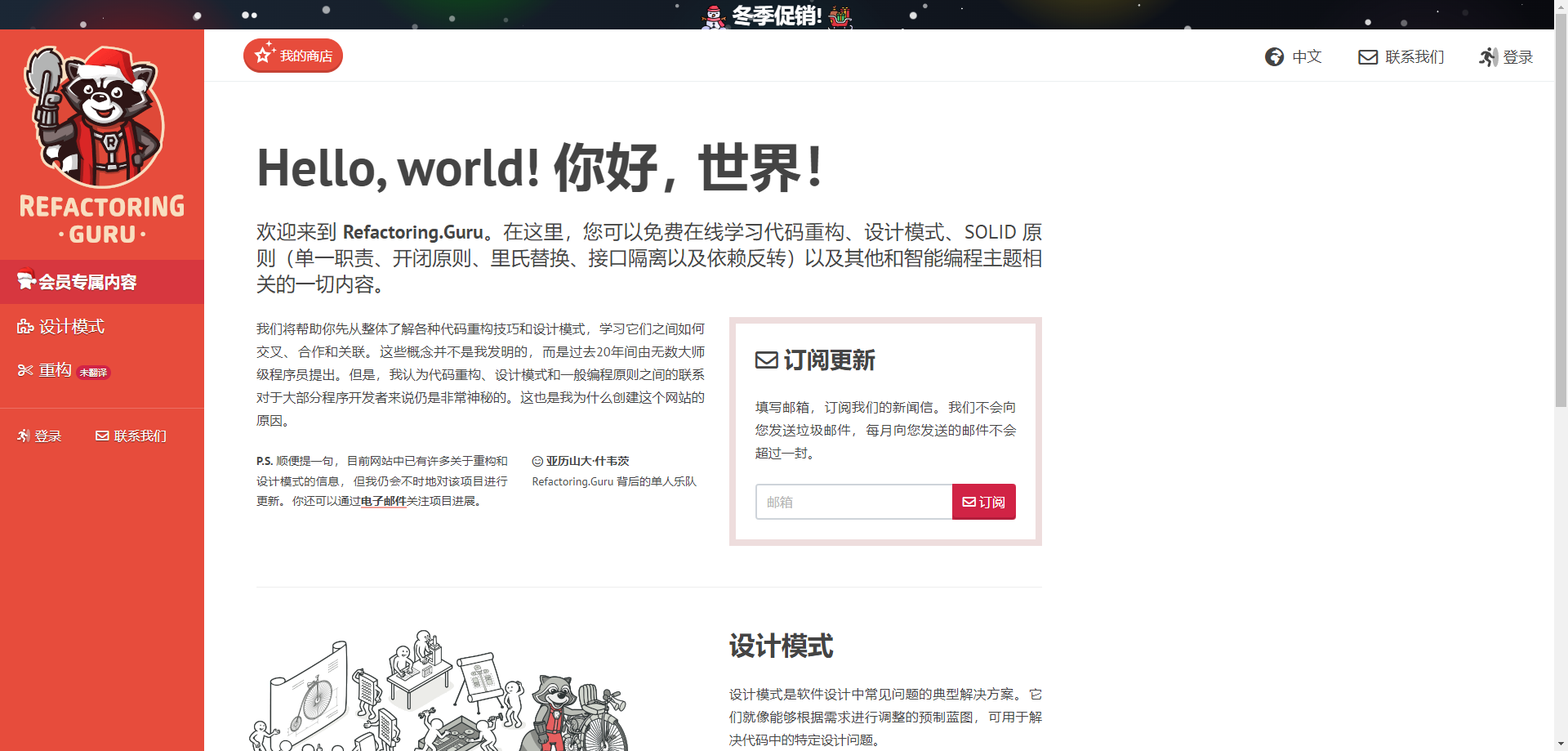The width and height of the screenshot is (1568, 751).
Task: Click the smiley icon beside 亚历山大·什韦茨
Action: coord(537,462)
